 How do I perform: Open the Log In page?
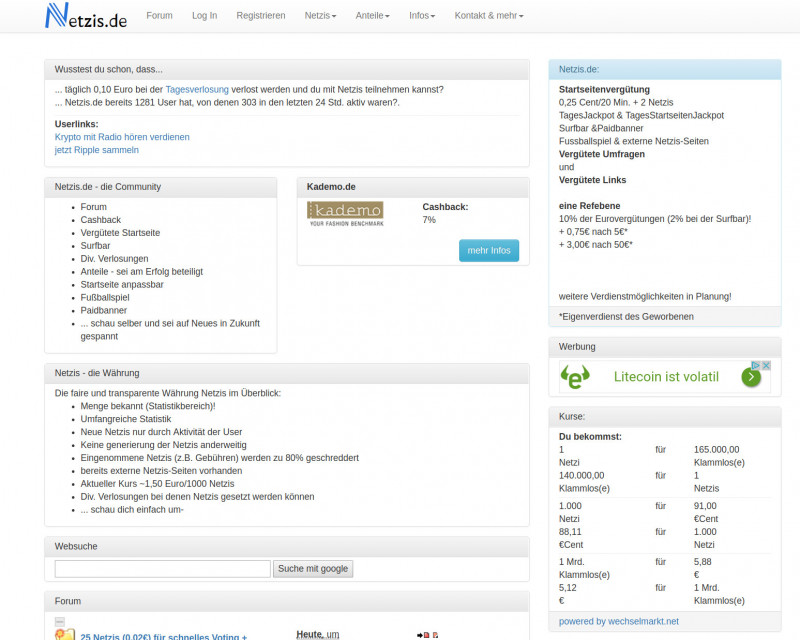pos(205,15)
